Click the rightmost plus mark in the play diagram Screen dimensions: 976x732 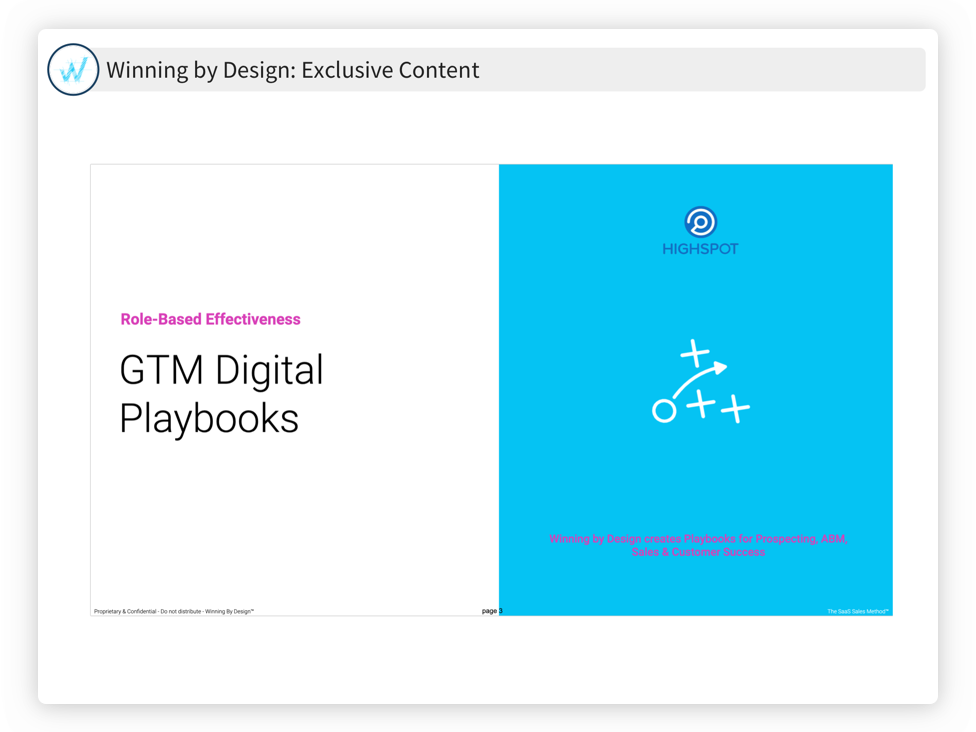(735, 409)
